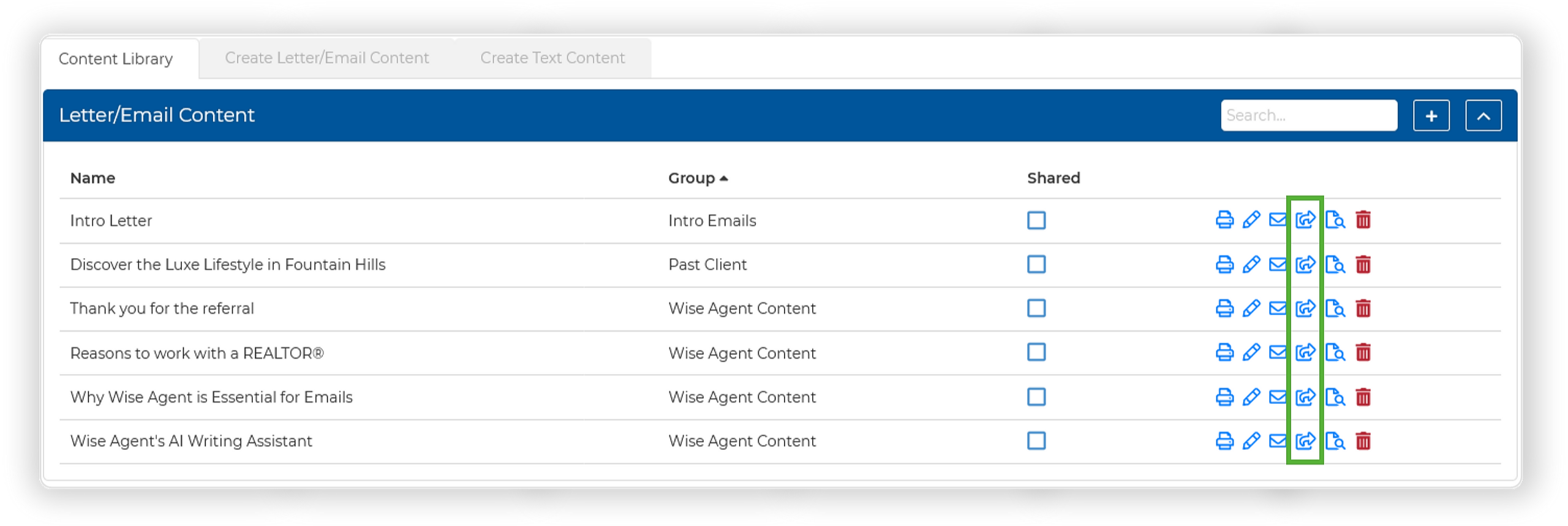Switch to Create Letter/Email Content tab

(326, 58)
